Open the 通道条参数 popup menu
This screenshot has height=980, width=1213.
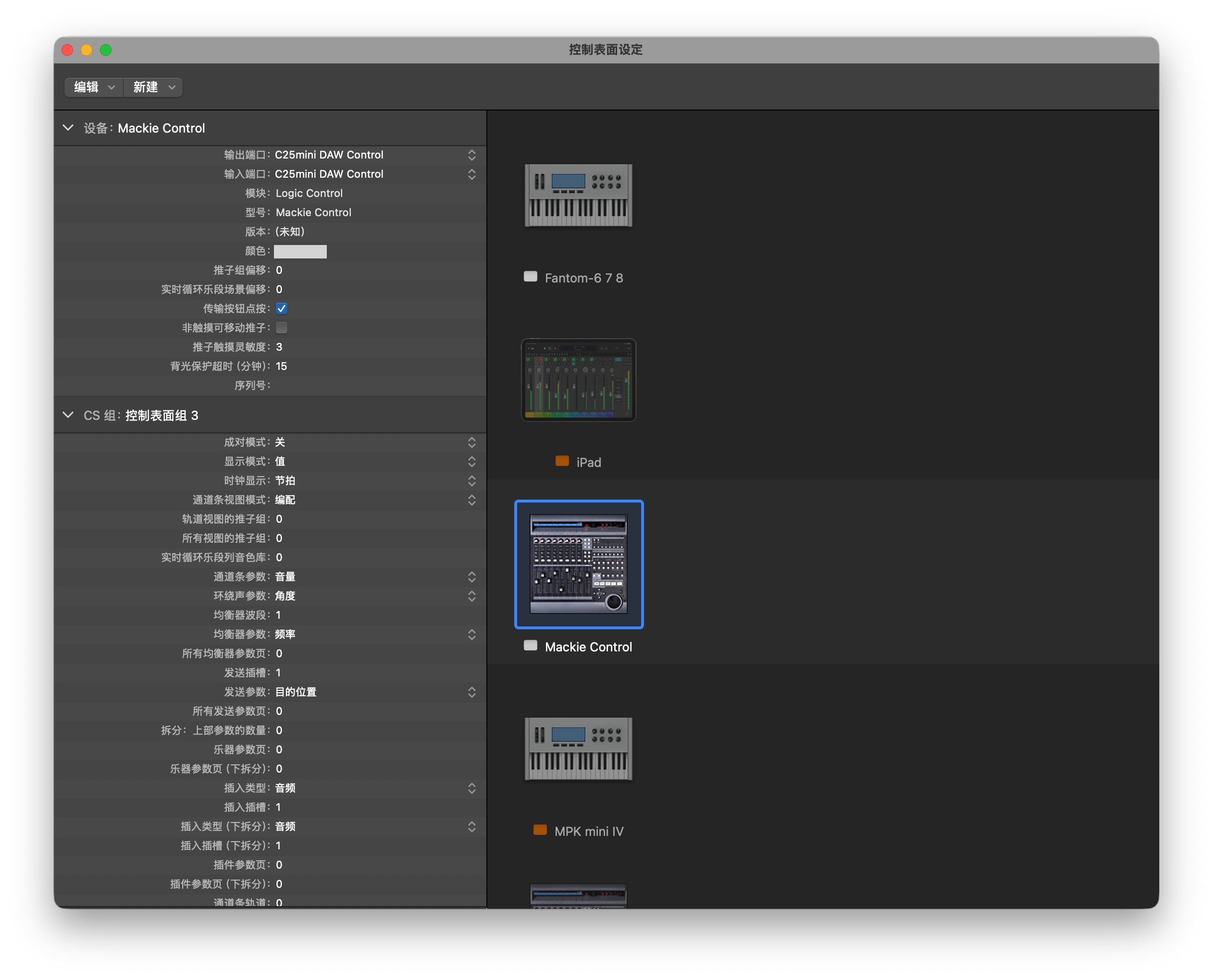click(376, 576)
